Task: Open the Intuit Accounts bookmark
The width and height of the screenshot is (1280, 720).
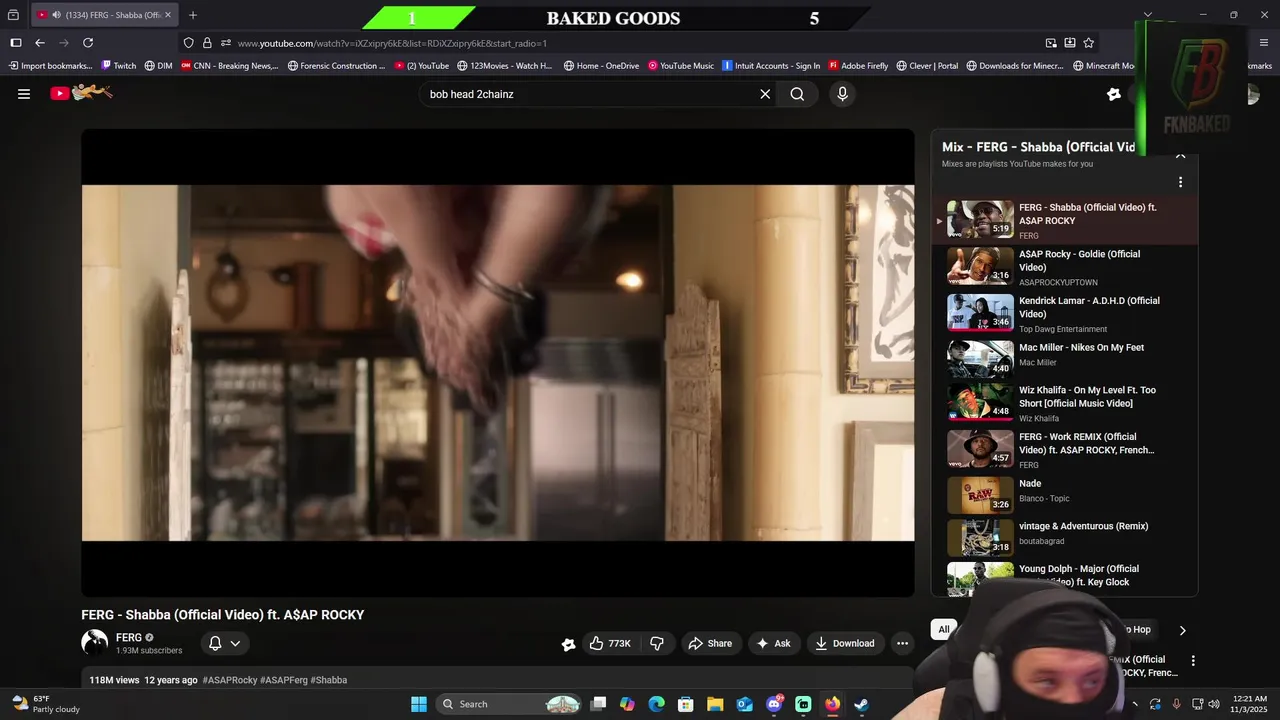Action: click(771, 66)
